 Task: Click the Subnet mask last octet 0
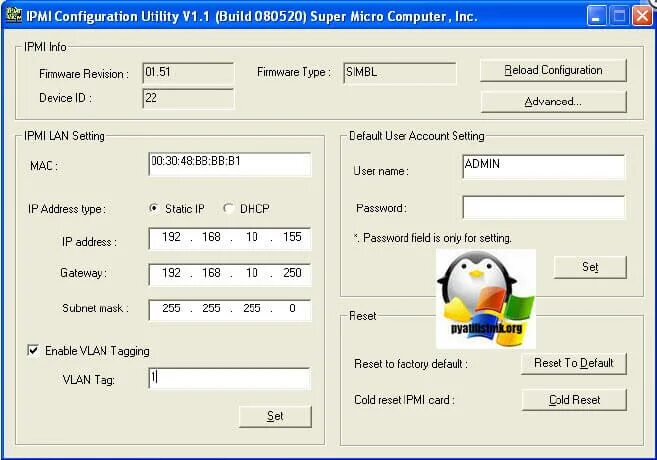pos(292,309)
